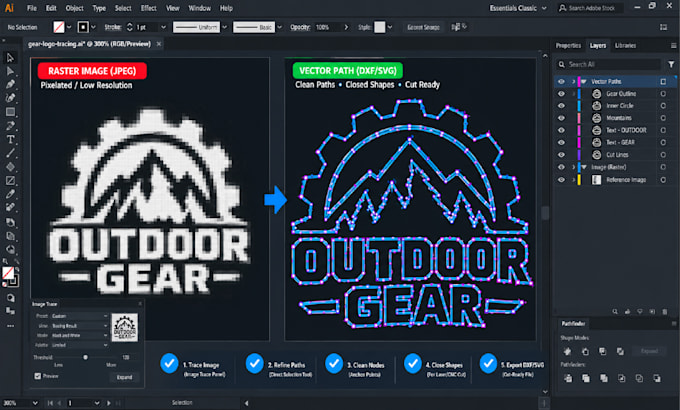This screenshot has height=410, width=680.
Task: Click the Trim pathfinder icon
Action: click(585, 378)
